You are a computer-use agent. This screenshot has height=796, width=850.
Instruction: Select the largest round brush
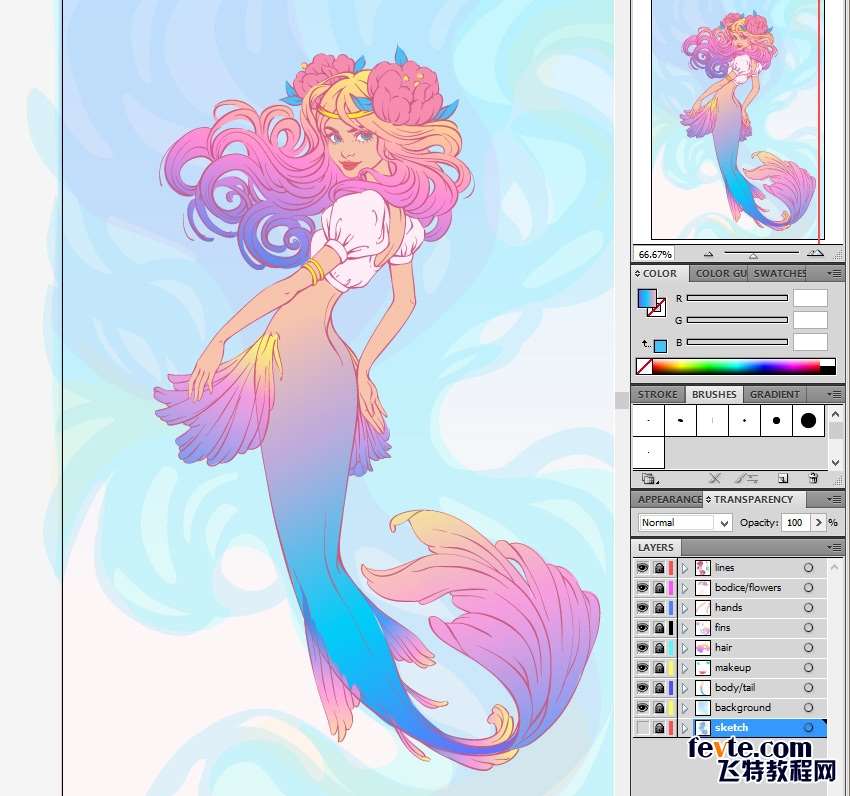[808, 420]
